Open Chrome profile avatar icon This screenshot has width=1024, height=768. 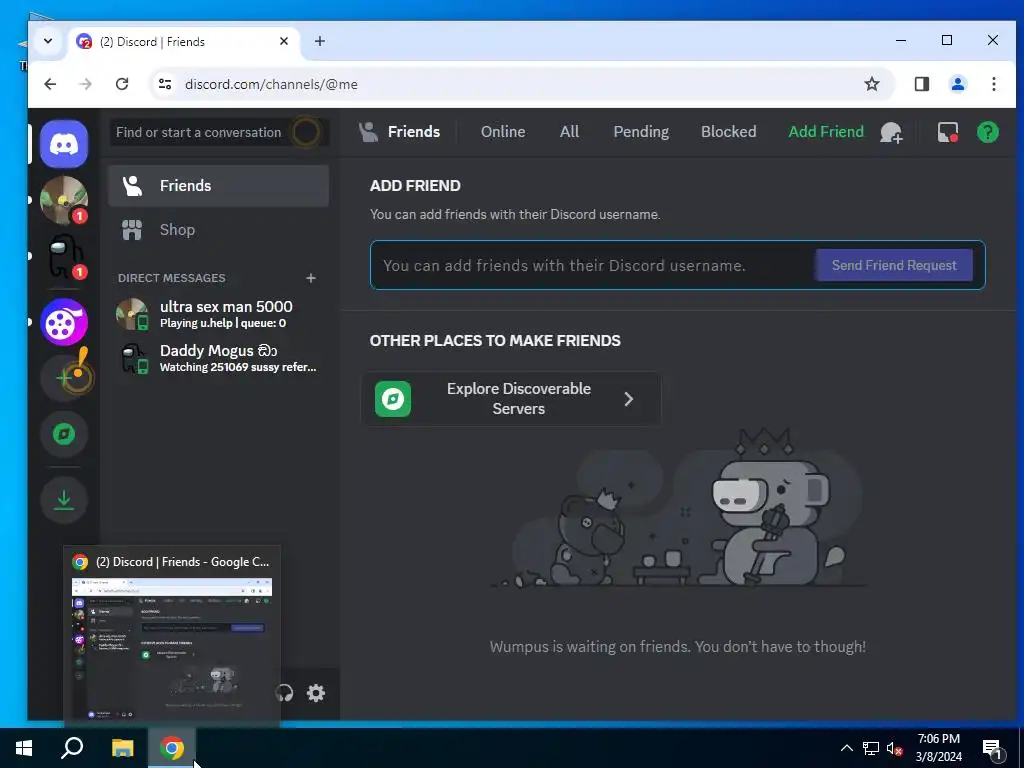pyautogui.click(x=958, y=84)
